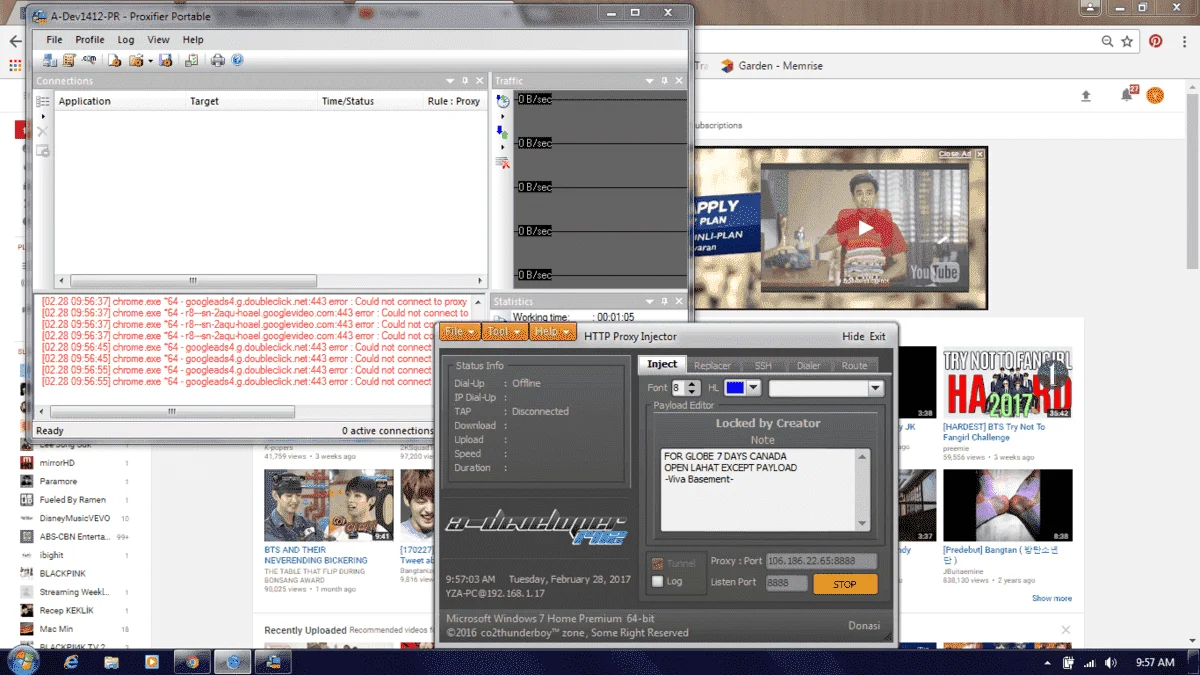Click the Pinterest extension icon in Chrome
Screen dimensions: 1200x675
[1155, 41]
